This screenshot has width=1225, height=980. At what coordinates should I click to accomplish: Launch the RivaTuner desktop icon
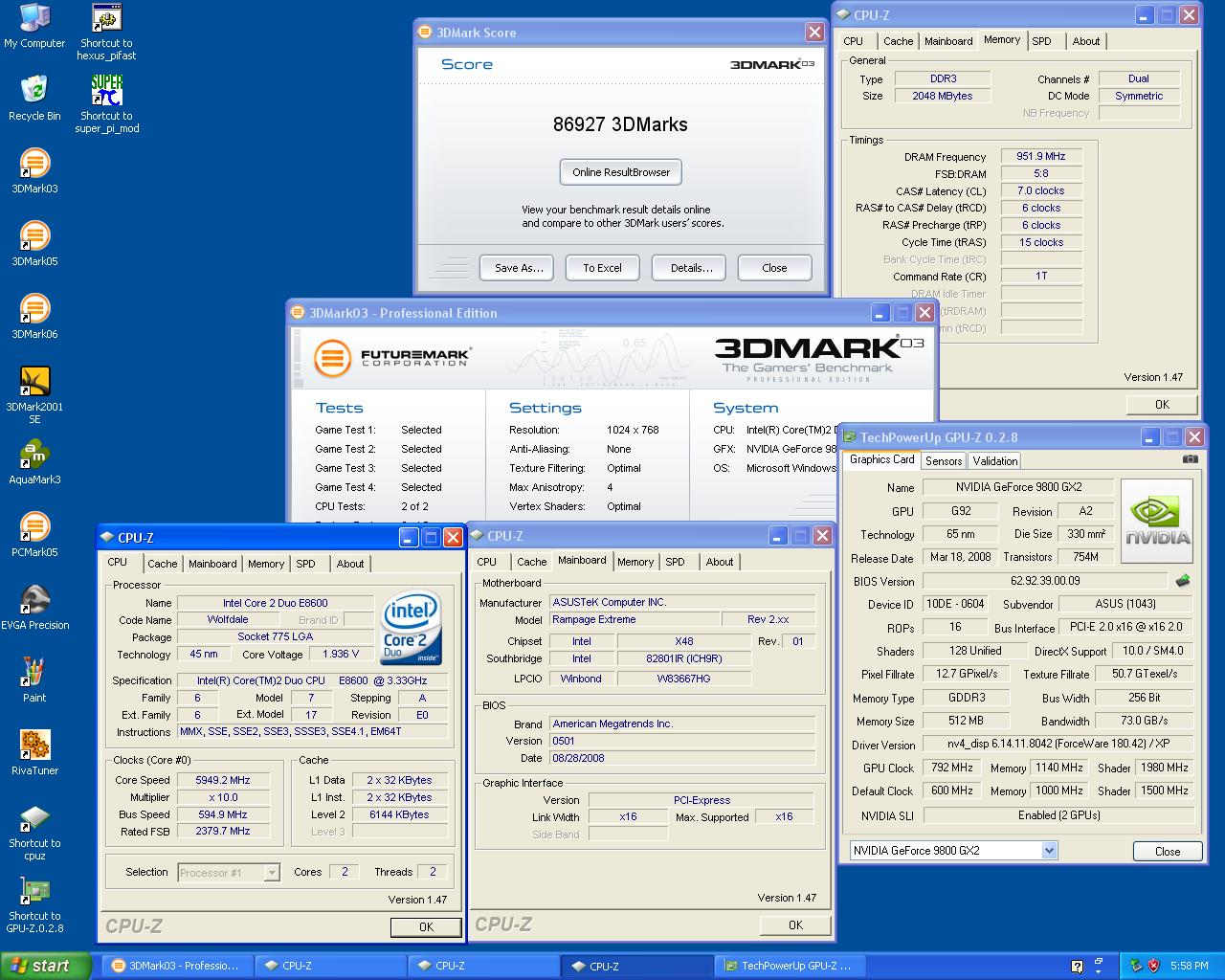click(x=34, y=753)
